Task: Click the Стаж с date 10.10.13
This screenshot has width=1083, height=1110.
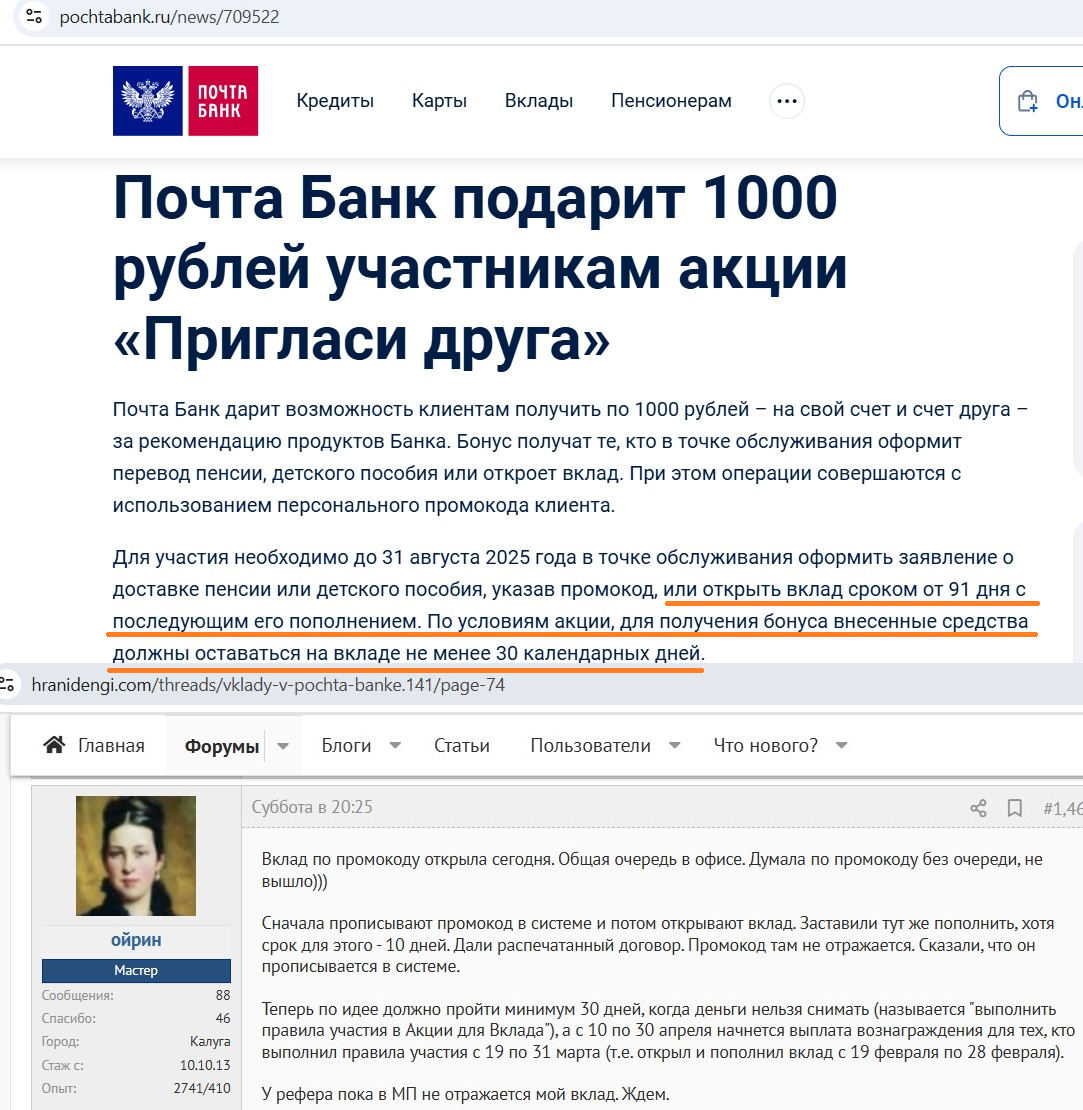Action: pos(205,1065)
